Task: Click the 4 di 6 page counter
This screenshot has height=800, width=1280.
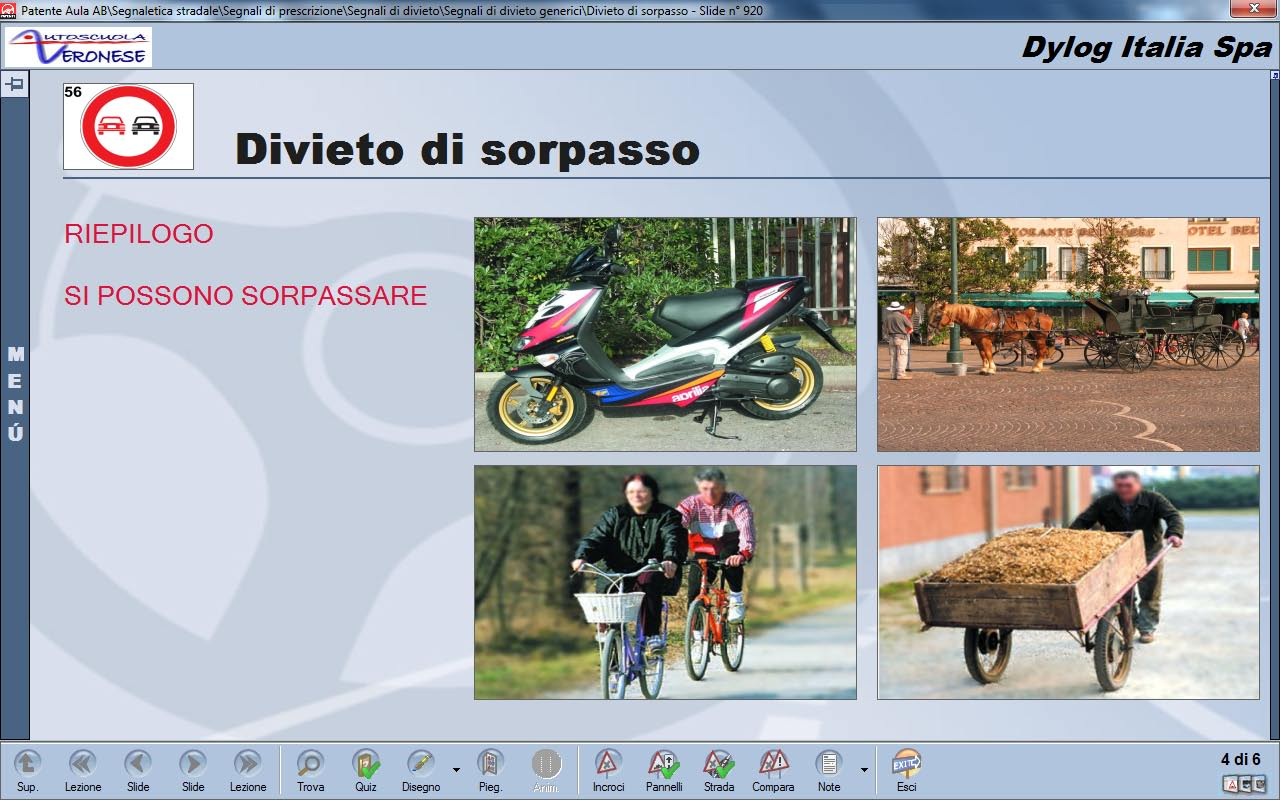Action: pyautogui.click(x=1240, y=759)
